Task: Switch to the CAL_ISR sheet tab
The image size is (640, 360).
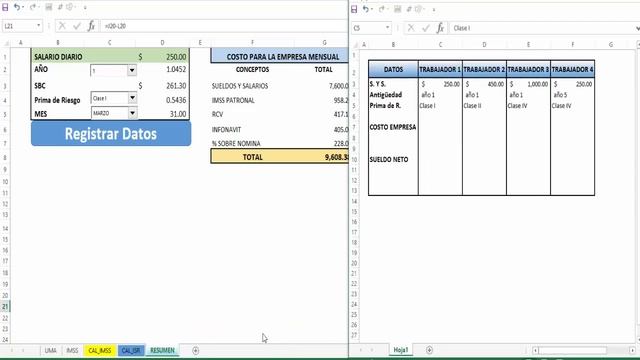Action: tap(131, 351)
